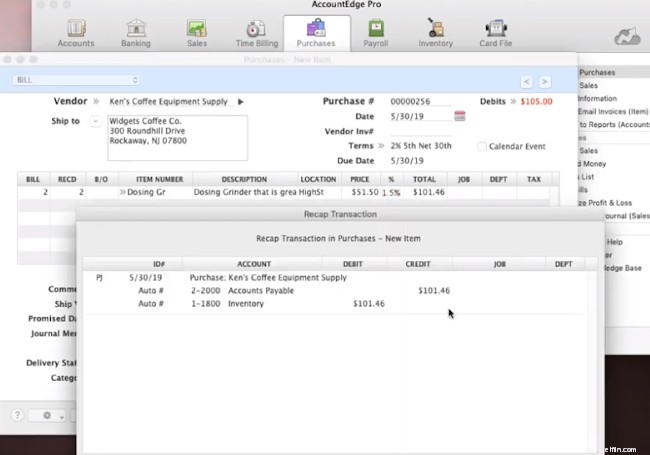Click the Purchase # input field
This screenshot has width=650, height=455.
(x=418, y=102)
